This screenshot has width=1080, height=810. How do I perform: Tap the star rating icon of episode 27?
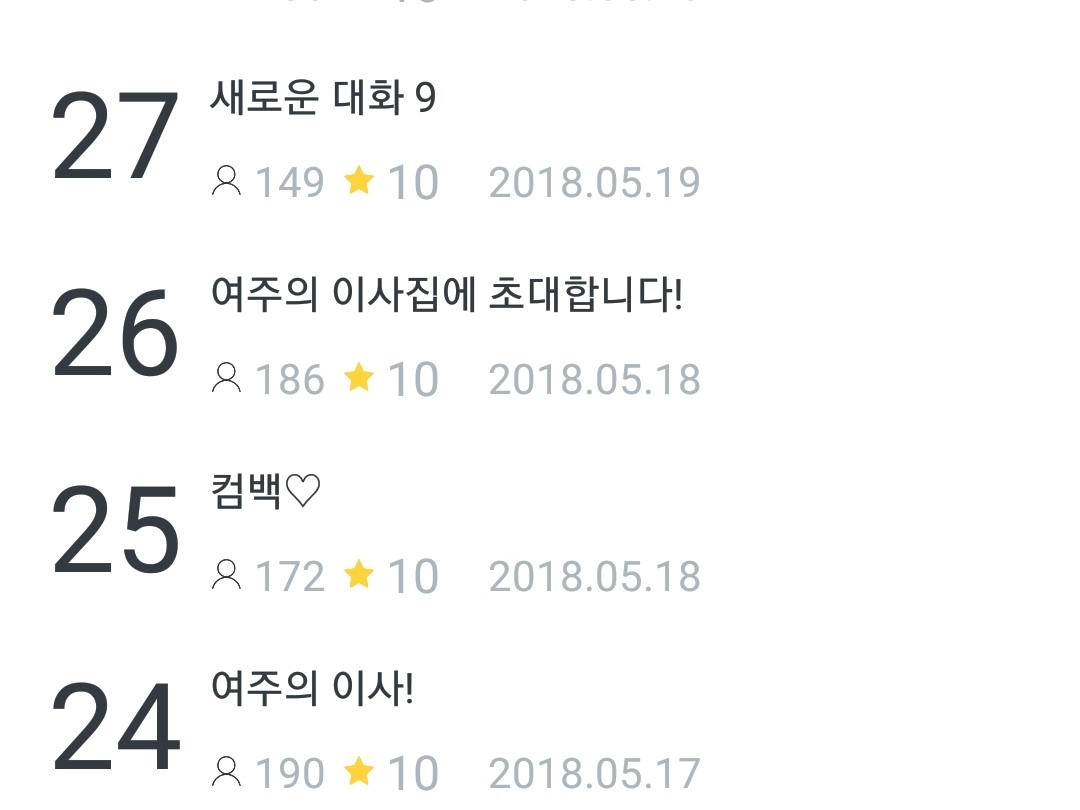tap(359, 181)
